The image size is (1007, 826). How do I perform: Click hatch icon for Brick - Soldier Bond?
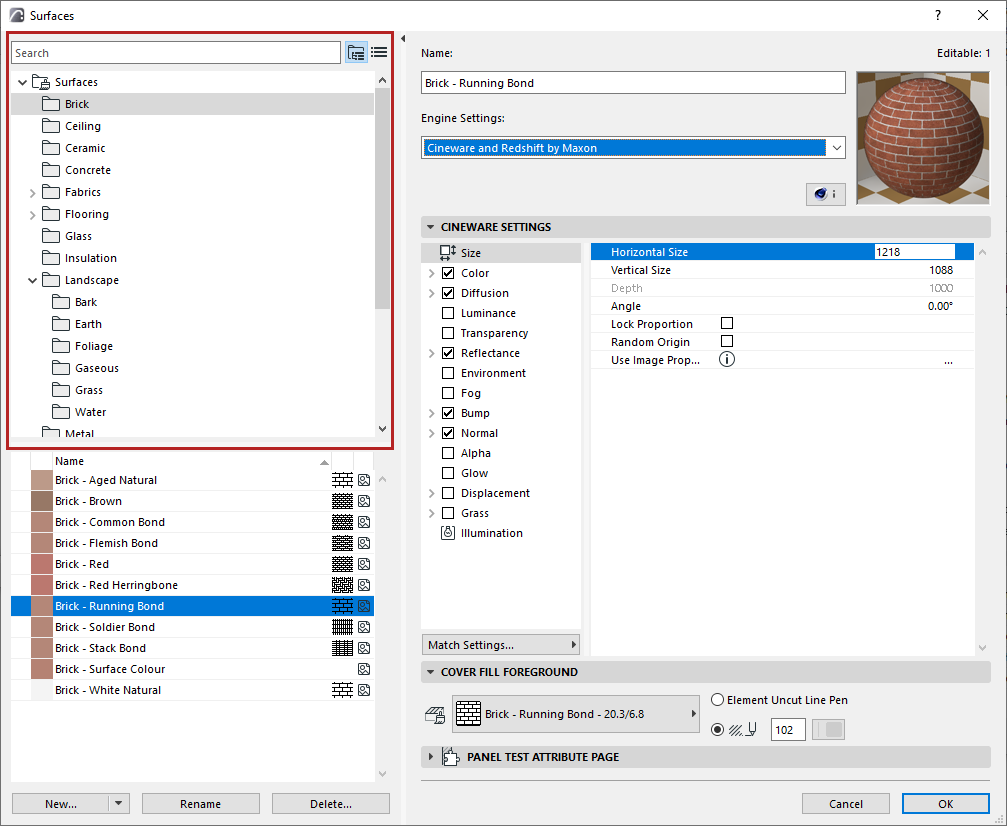tap(342, 627)
